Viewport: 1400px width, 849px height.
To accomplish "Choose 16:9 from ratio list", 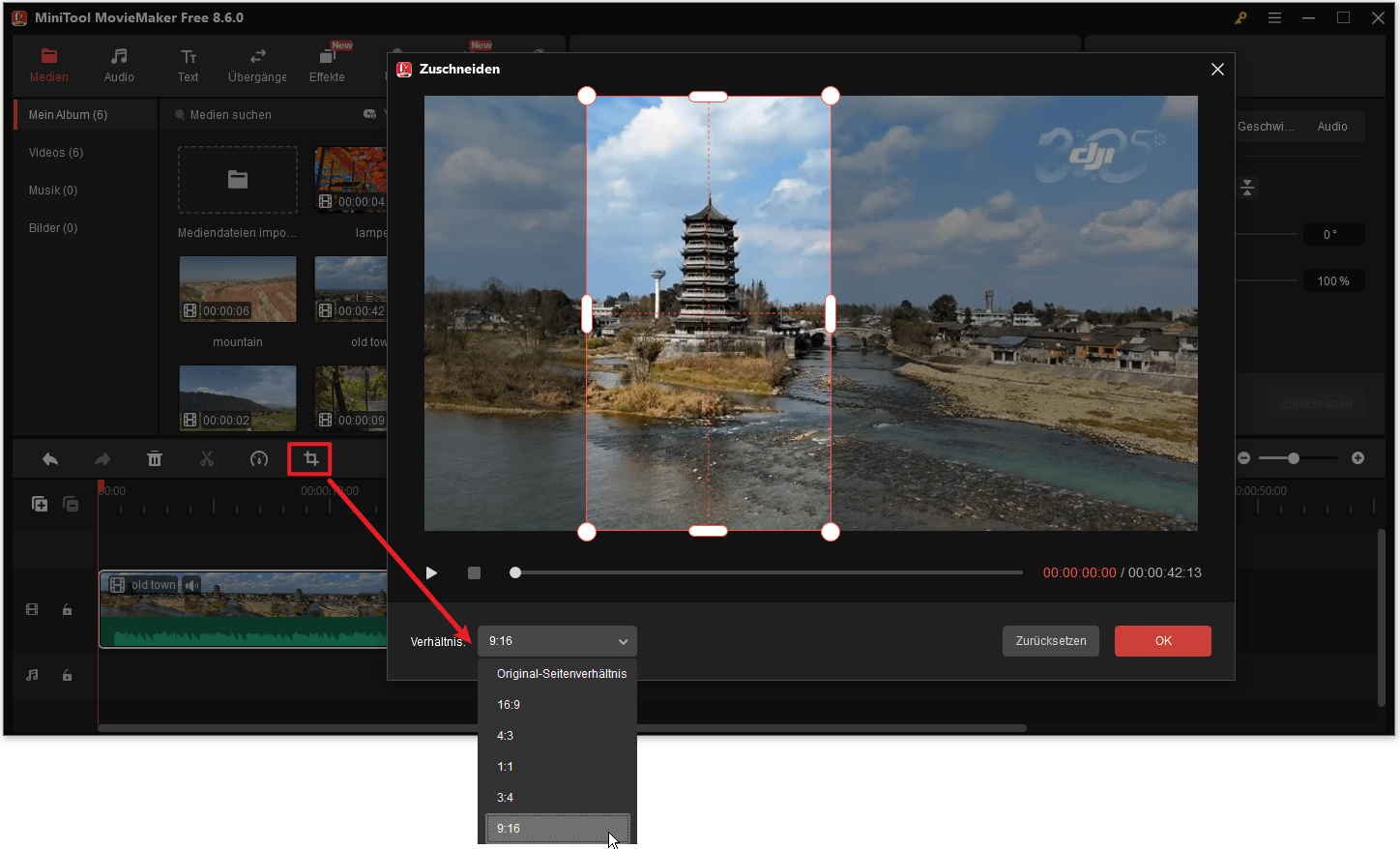I will pos(509,705).
